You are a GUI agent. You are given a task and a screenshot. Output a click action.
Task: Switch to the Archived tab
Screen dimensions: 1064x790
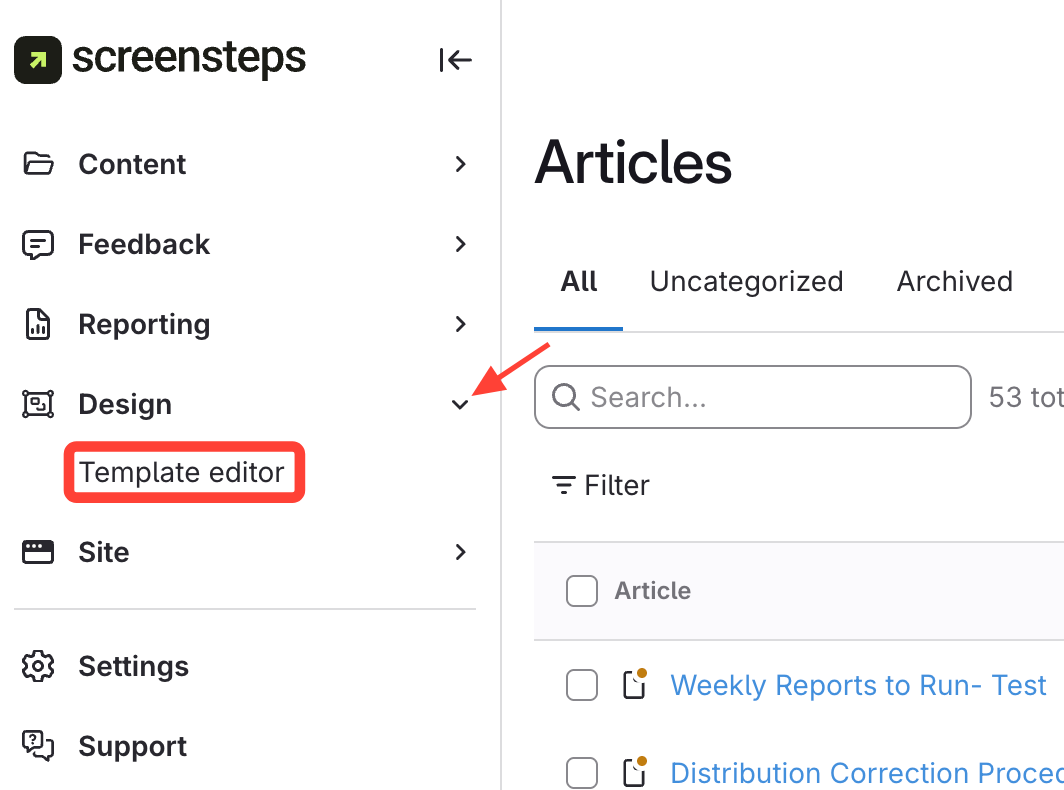[x=954, y=281]
